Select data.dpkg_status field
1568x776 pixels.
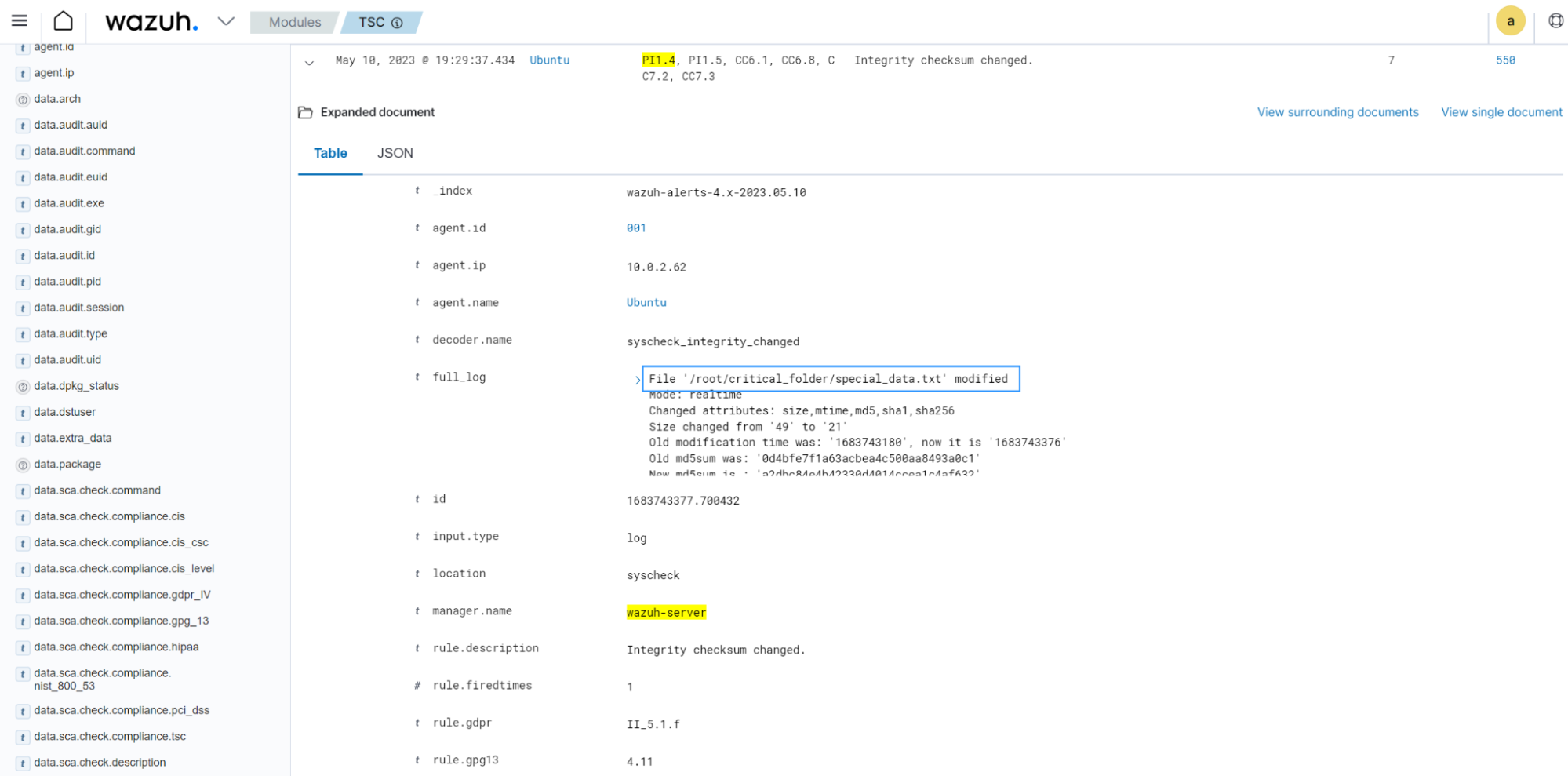tap(76, 386)
